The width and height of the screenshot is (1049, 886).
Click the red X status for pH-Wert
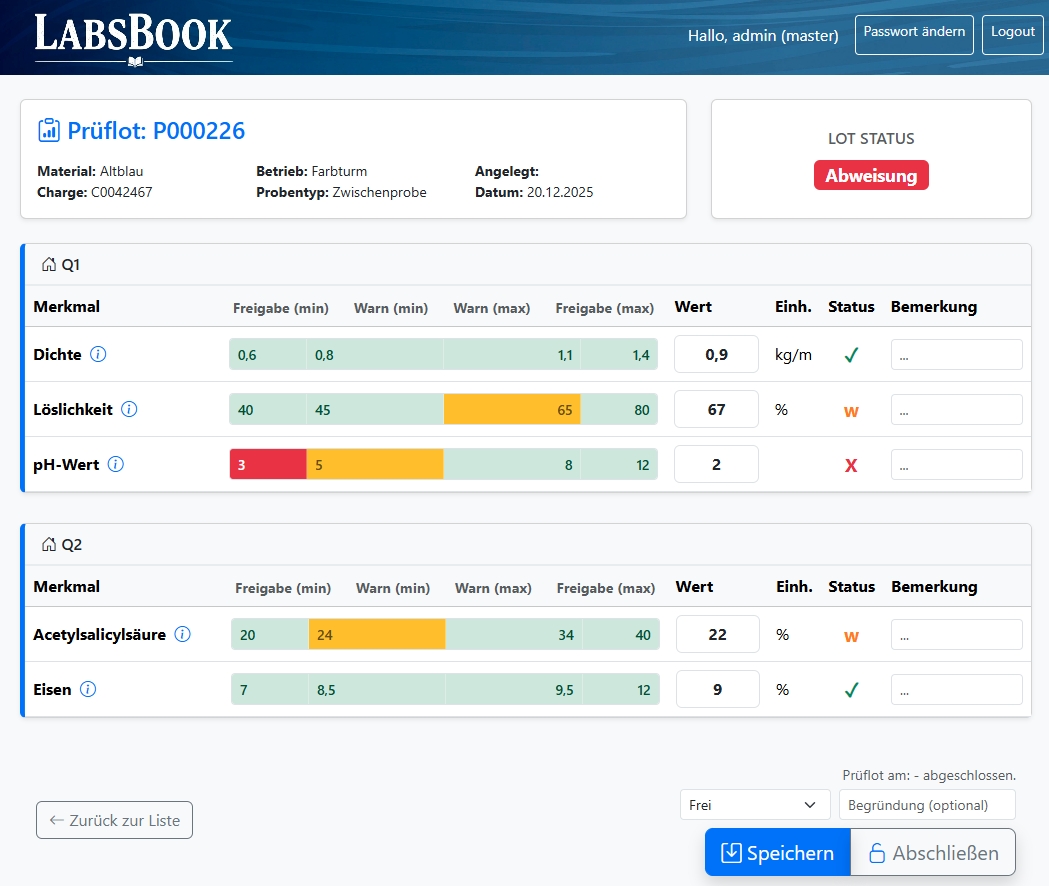[x=851, y=465]
